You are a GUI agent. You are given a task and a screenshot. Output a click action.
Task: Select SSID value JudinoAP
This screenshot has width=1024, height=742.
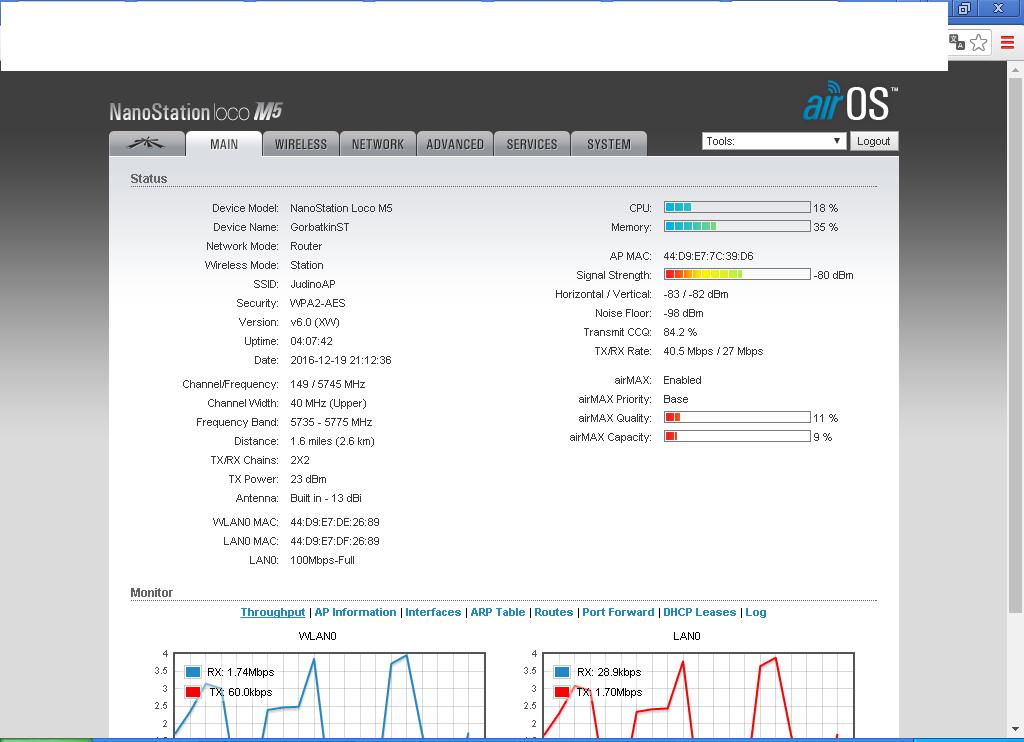point(313,284)
